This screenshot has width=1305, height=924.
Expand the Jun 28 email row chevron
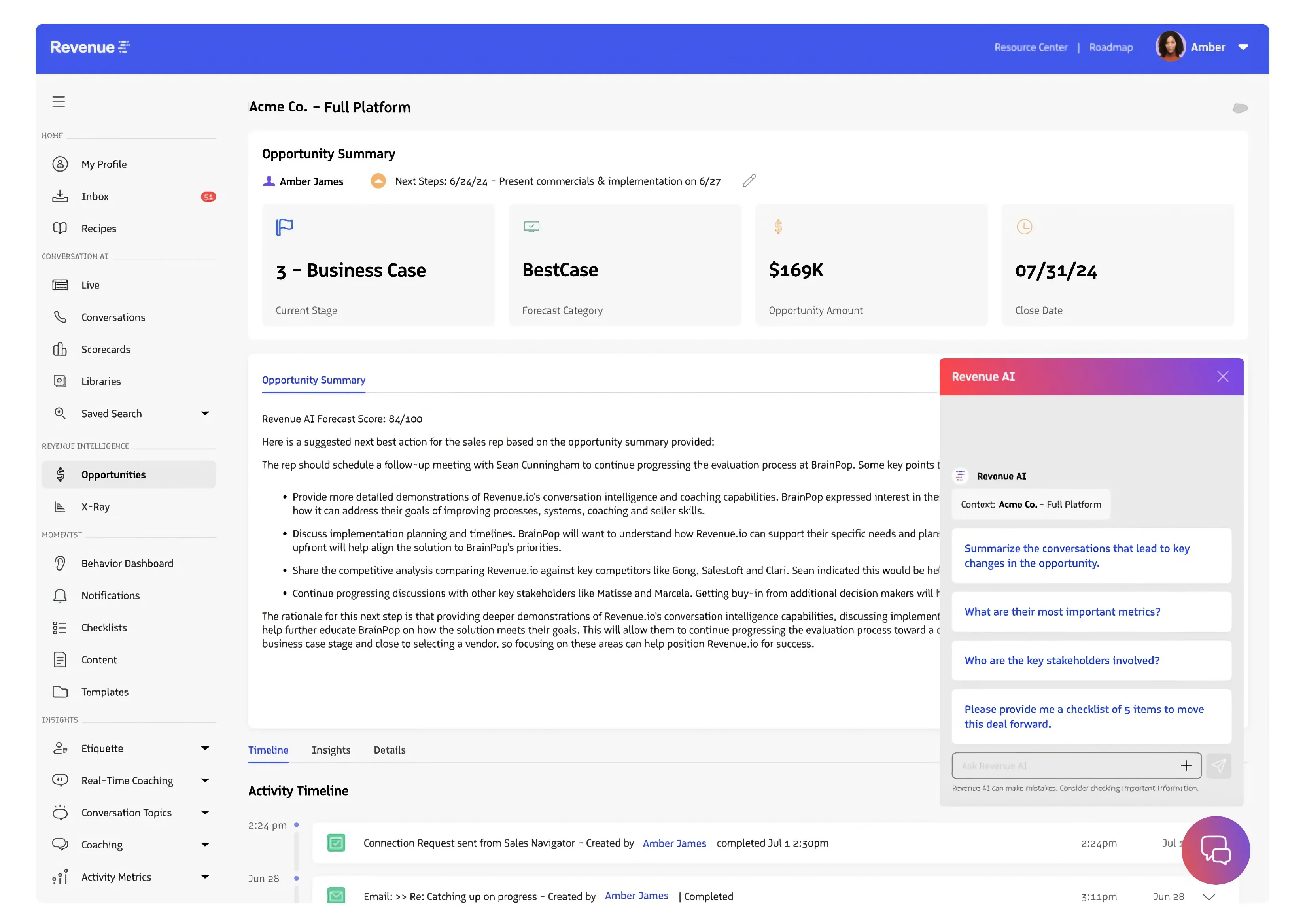point(1209,897)
